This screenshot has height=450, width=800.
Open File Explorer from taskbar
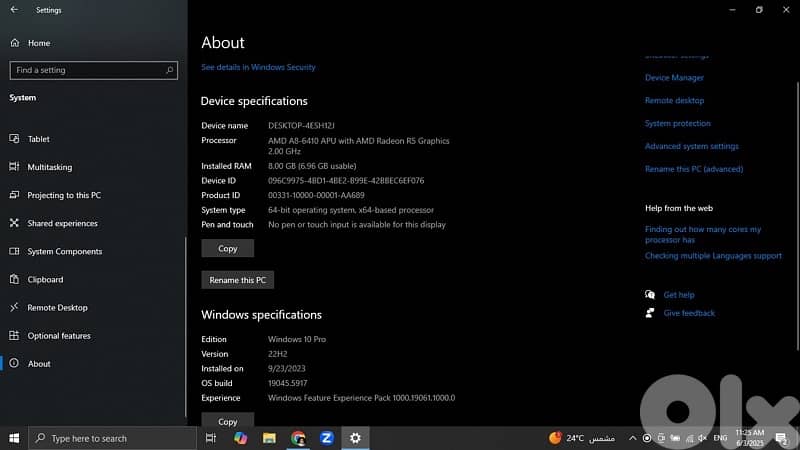269,438
